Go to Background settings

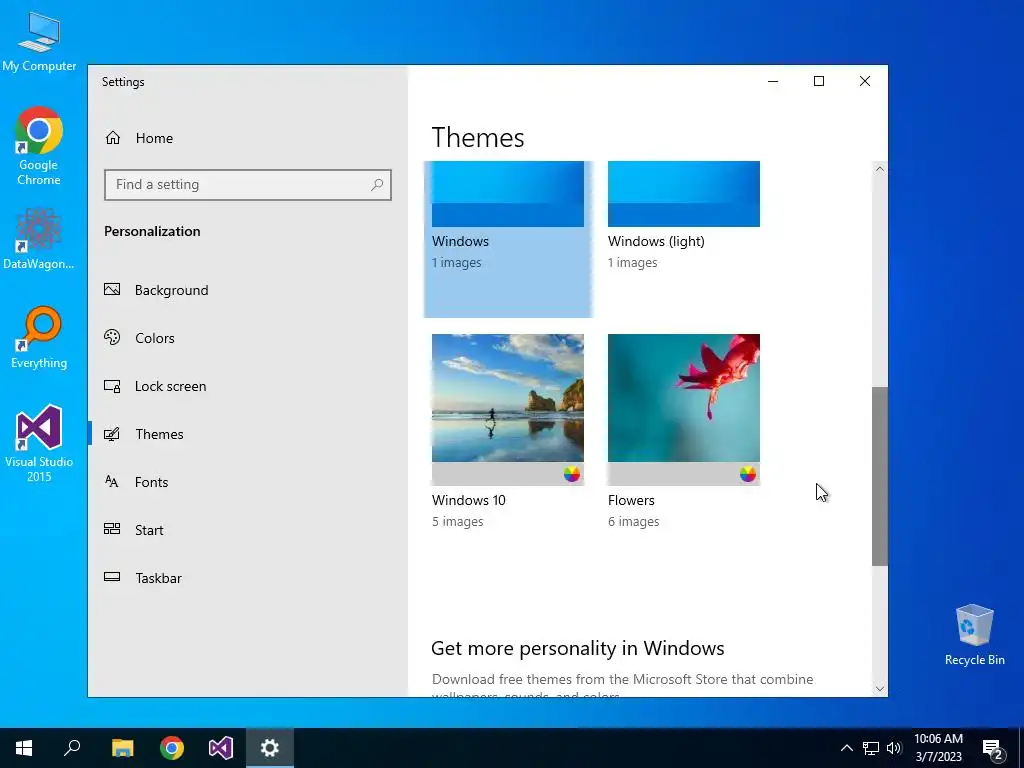point(248,290)
